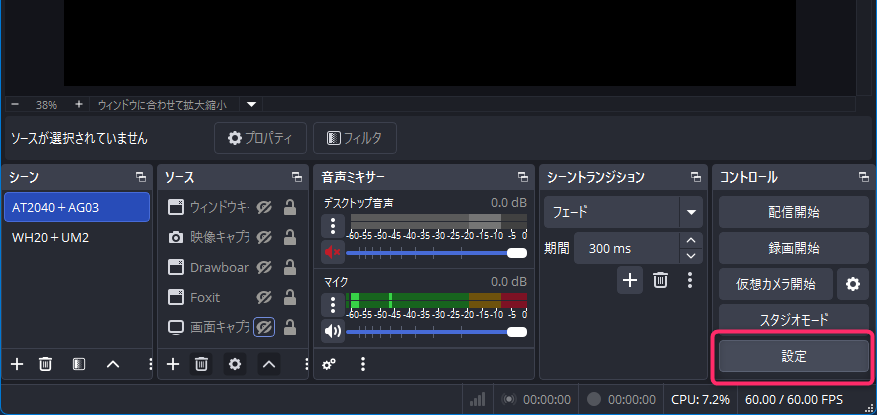
Task: Show the Foxit source via eye icon
Action: (264, 297)
